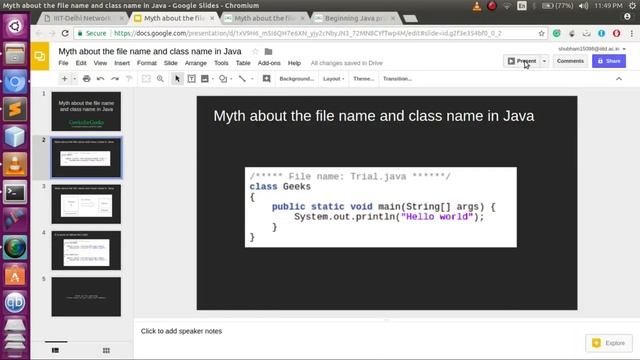Select slide 4 thumbnail in filmstrip
Viewport: 640px width, 360px height.
click(86, 250)
